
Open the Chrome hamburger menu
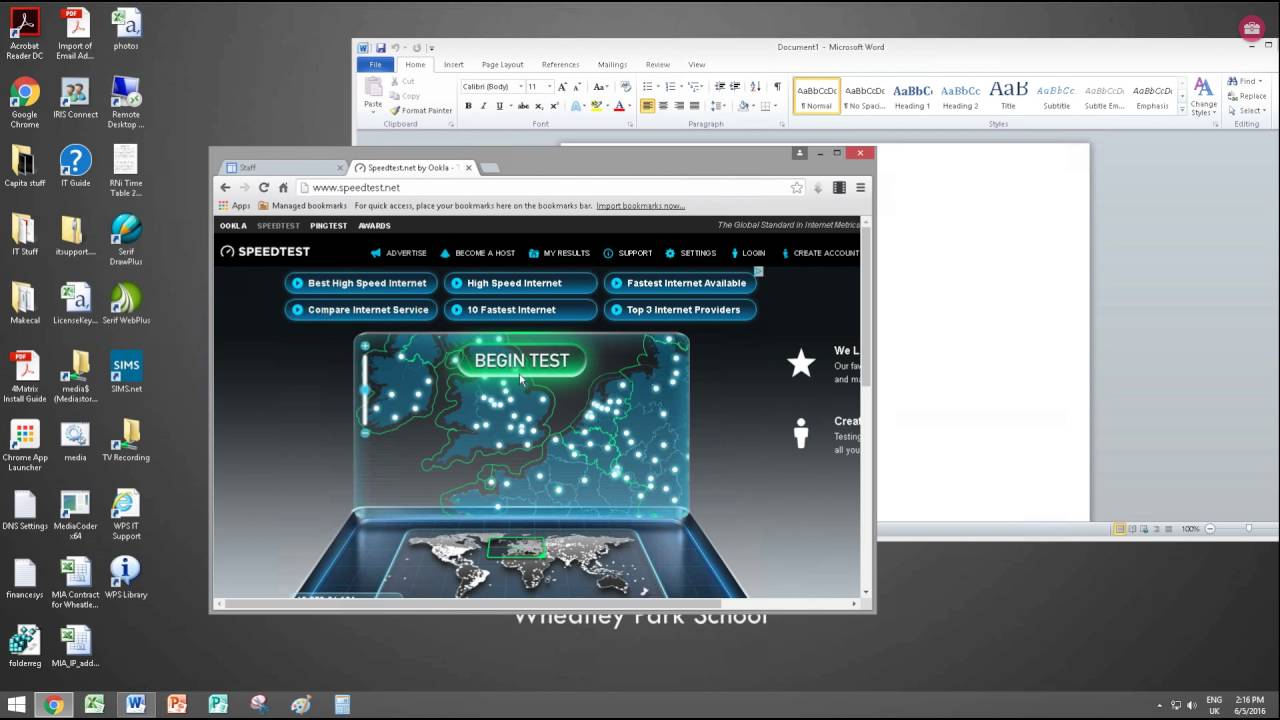point(860,187)
